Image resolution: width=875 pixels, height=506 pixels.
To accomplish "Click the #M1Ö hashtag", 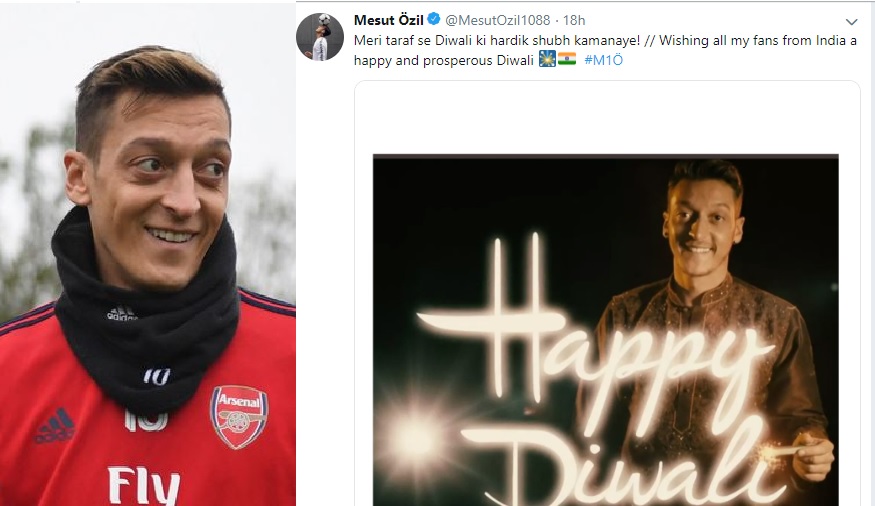I will pyautogui.click(x=604, y=60).
